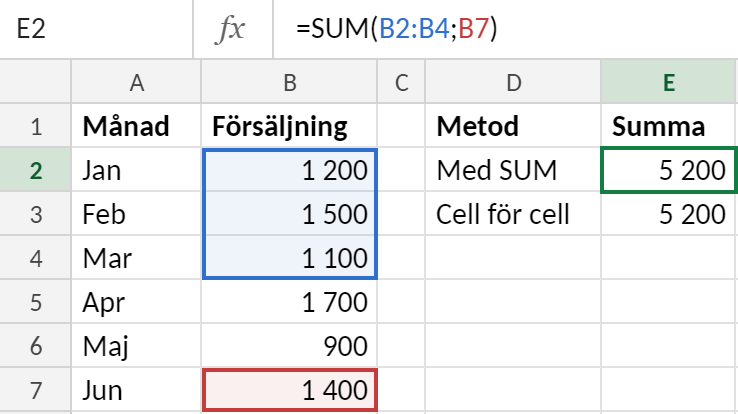
Task: Select the 'Med SUM' cell
Action: 513,169
